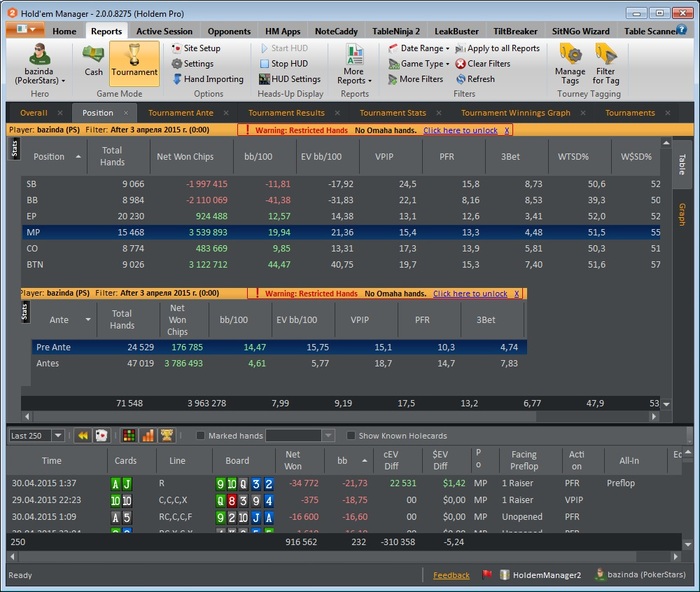This screenshot has width=700, height=592.
Task: Switch to Active Session tab
Action: click(x=164, y=31)
